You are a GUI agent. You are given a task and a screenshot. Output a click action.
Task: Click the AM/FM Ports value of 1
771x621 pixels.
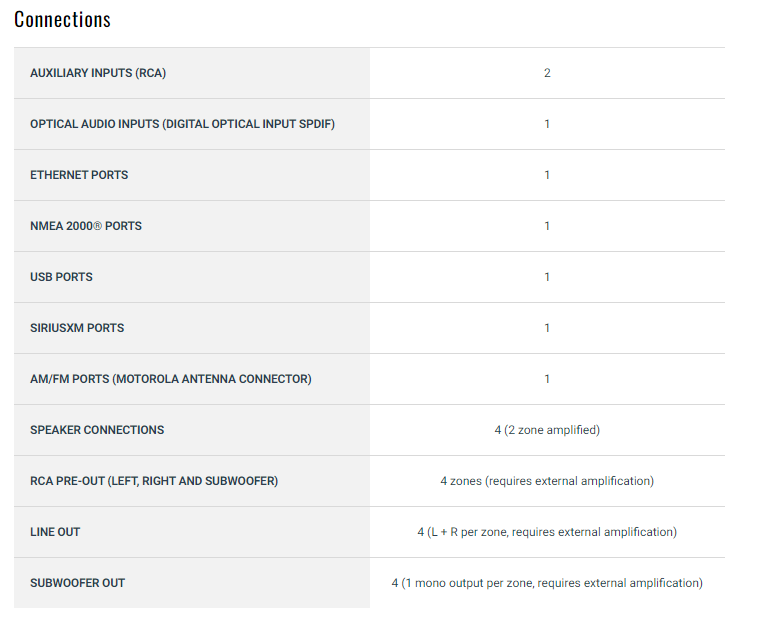(547, 379)
